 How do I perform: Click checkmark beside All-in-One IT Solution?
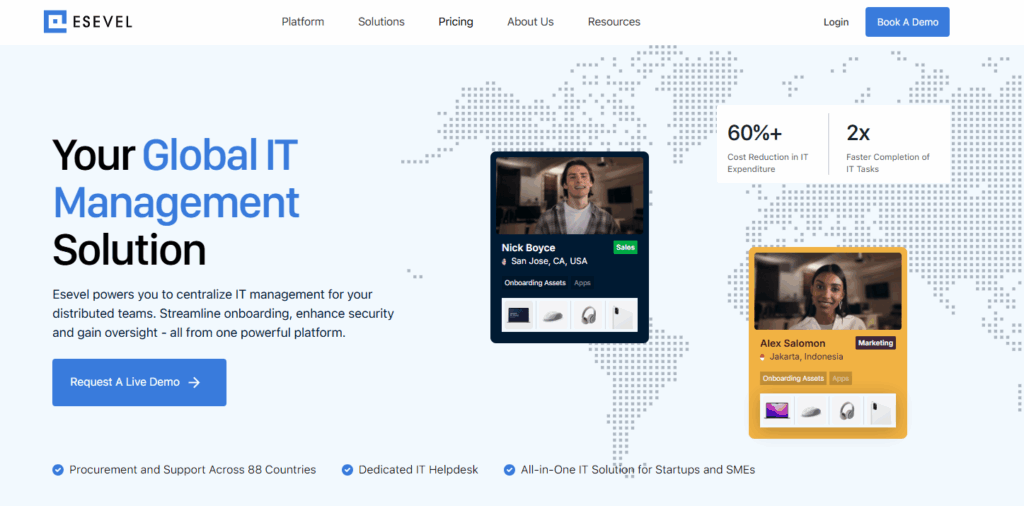[509, 469]
